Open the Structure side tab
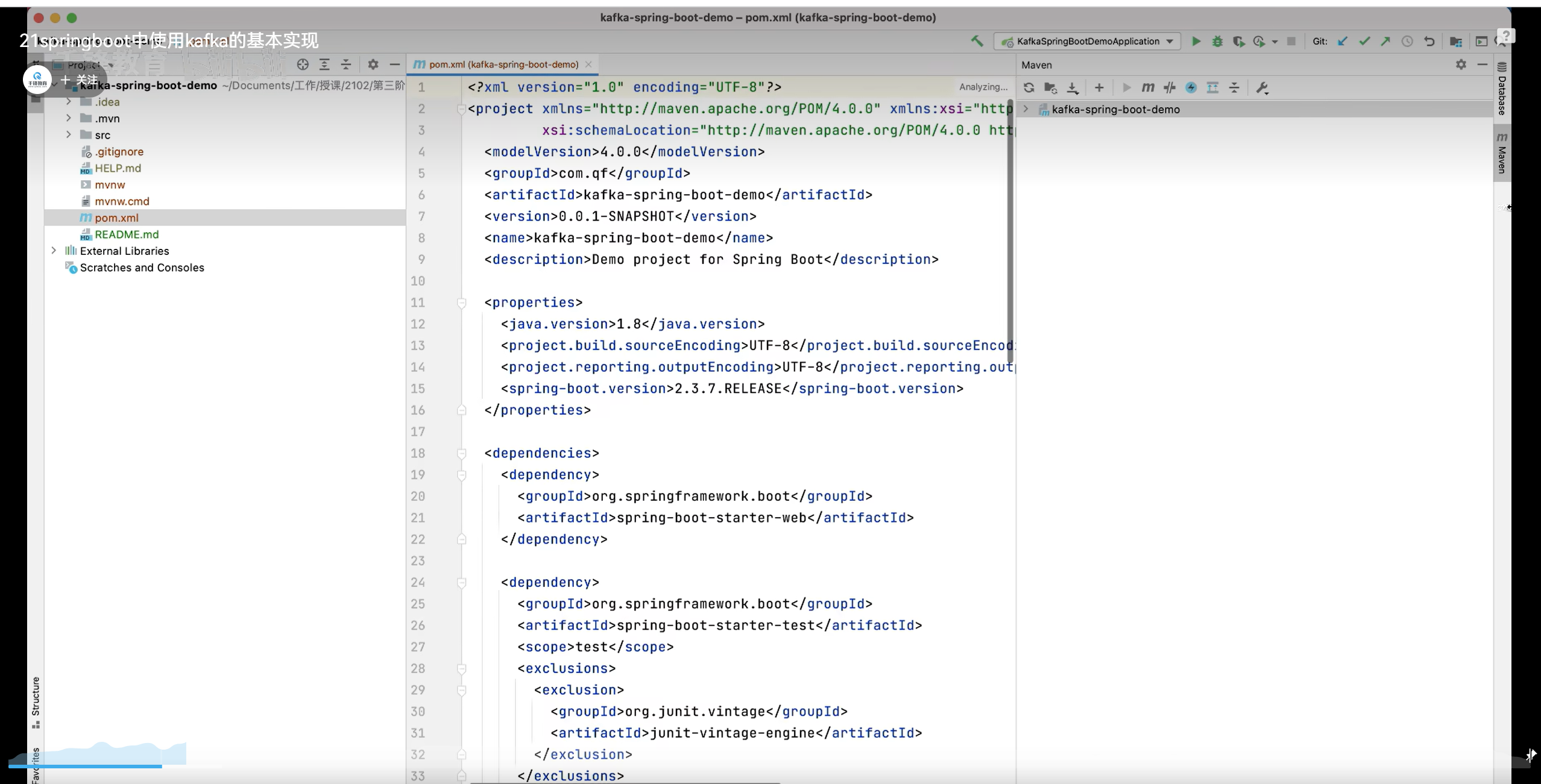This screenshot has width=1541, height=784. click(36, 701)
